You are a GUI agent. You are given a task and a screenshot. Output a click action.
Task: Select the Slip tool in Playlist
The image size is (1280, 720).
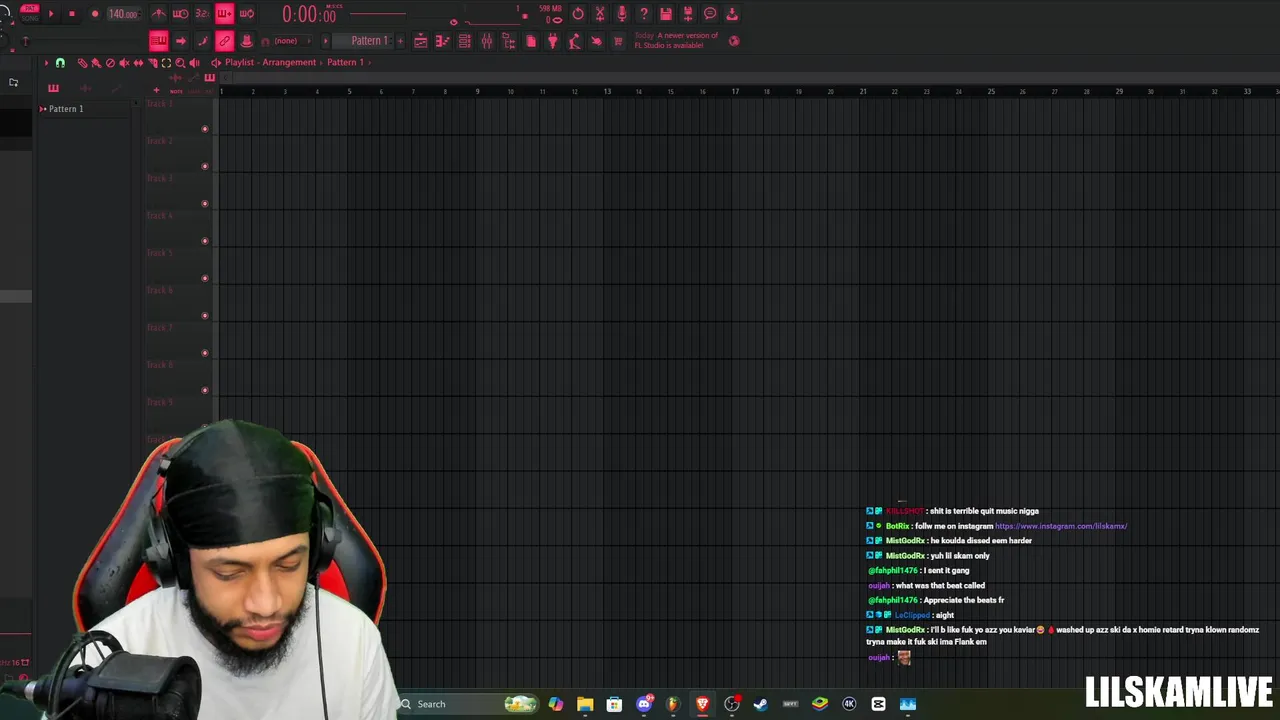click(138, 62)
